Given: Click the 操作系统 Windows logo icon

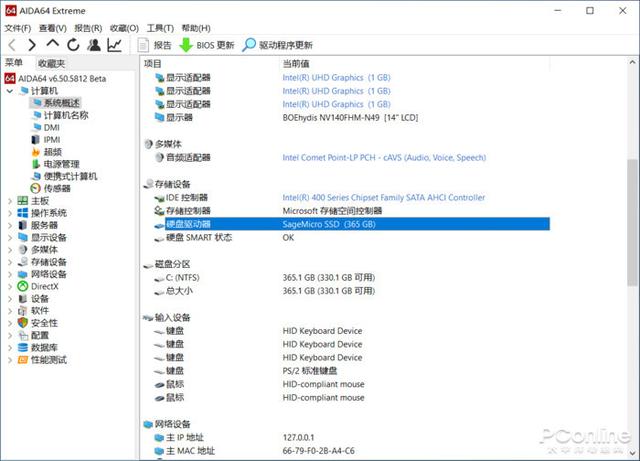Looking at the screenshot, I should pyautogui.click(x=22, y=213).
